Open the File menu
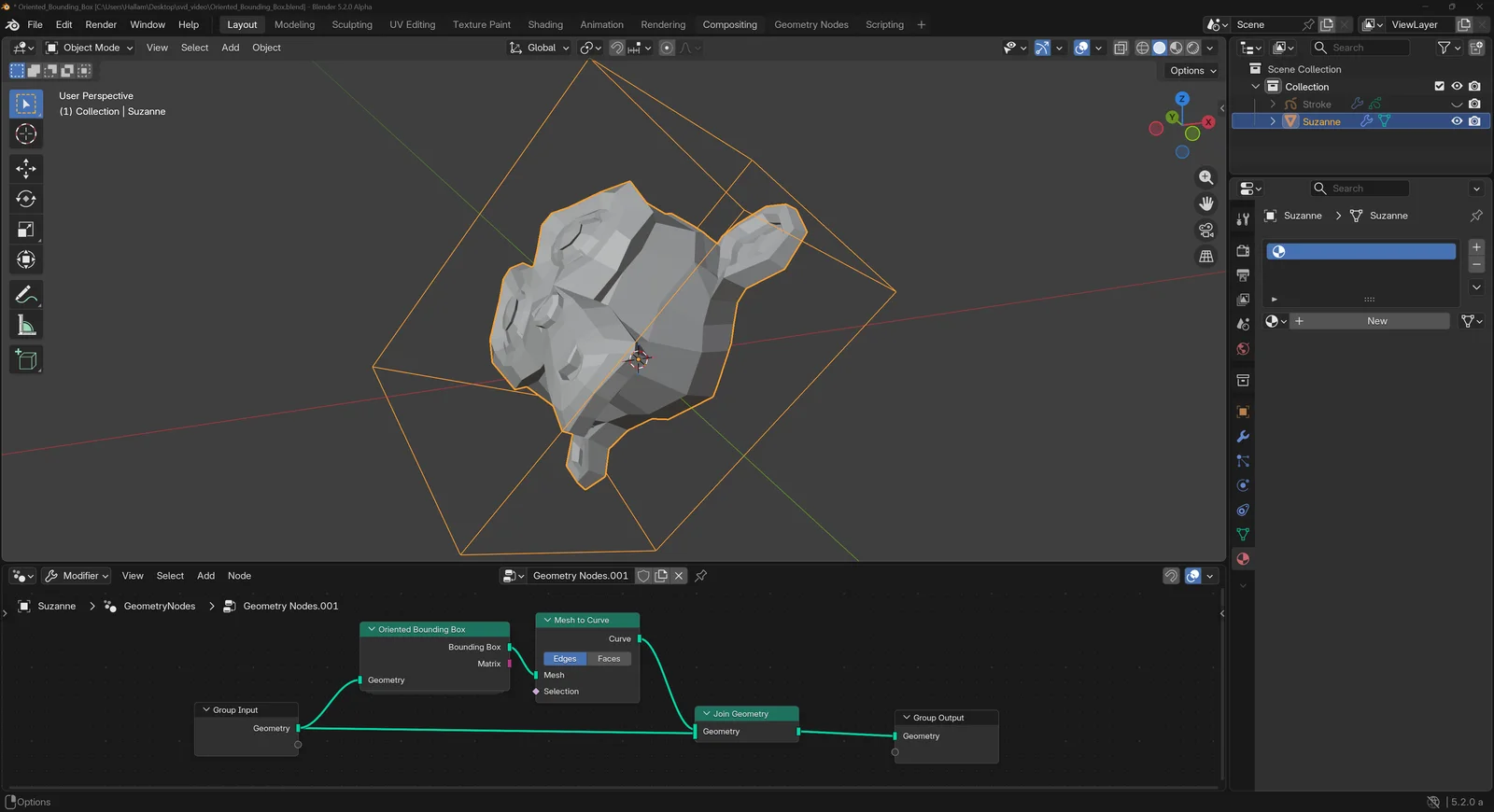The image size is (1494, 812). click(x=35, y=24)
